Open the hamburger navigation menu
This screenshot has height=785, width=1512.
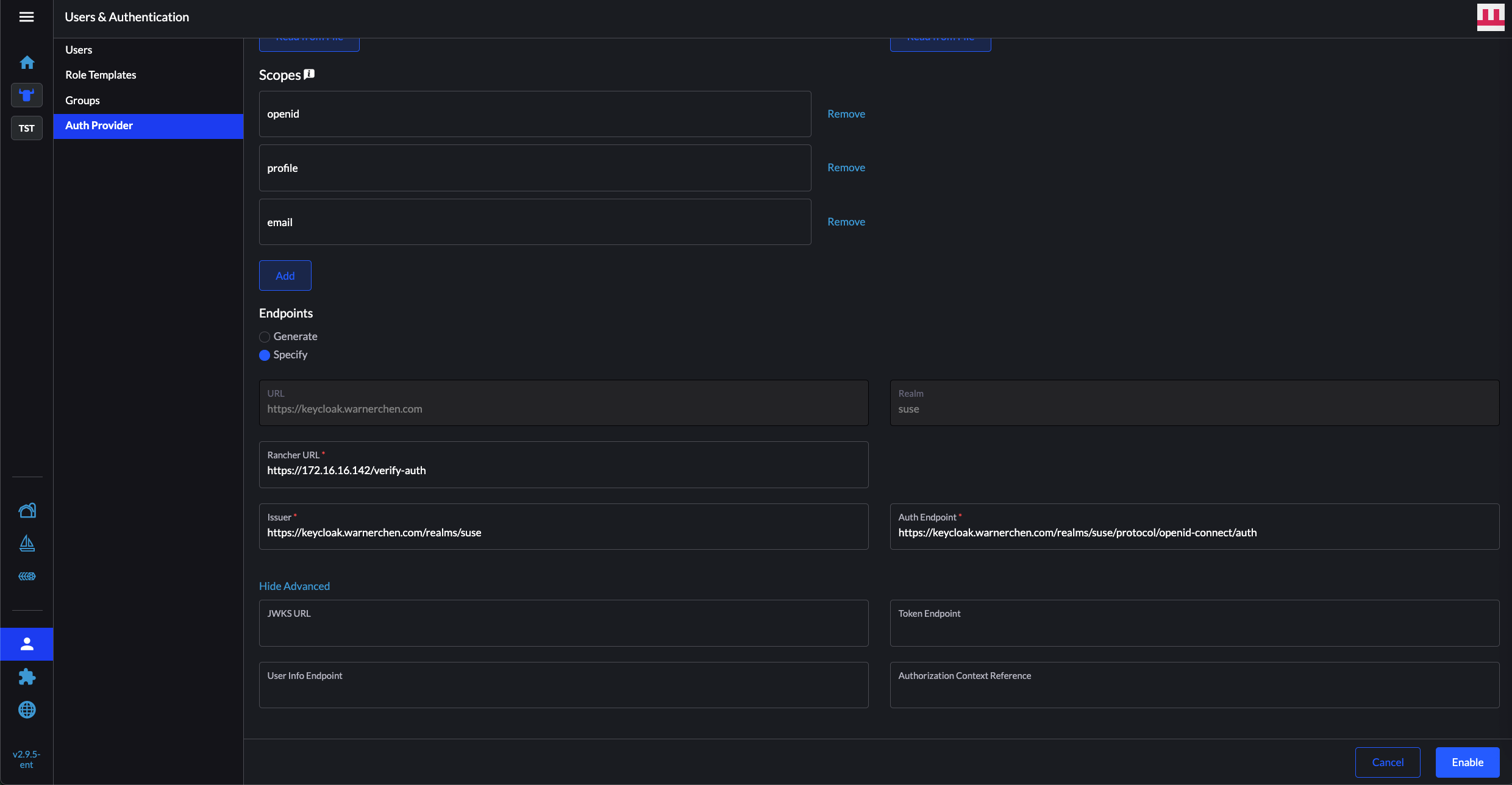pos(26,17)
